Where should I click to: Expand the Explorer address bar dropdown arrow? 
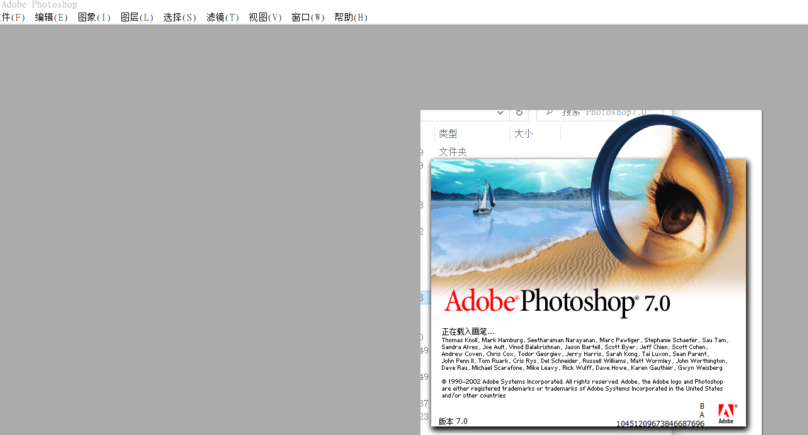[500, 114]
